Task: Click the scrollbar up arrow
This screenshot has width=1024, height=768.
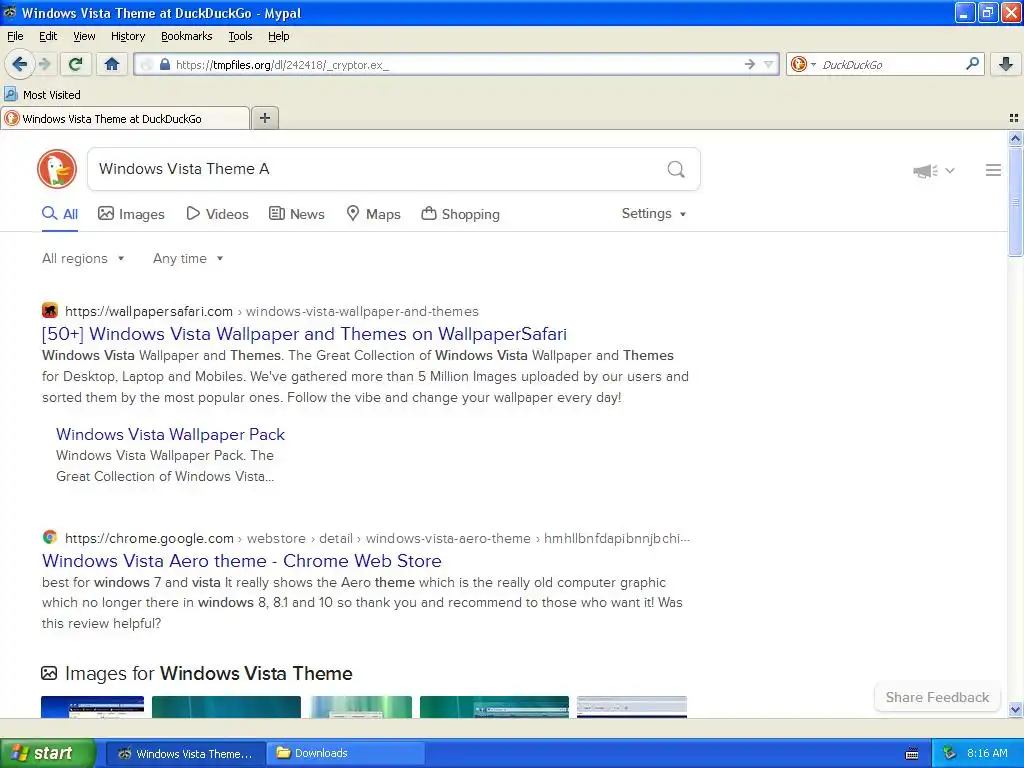Action: tap(1015, 138)
